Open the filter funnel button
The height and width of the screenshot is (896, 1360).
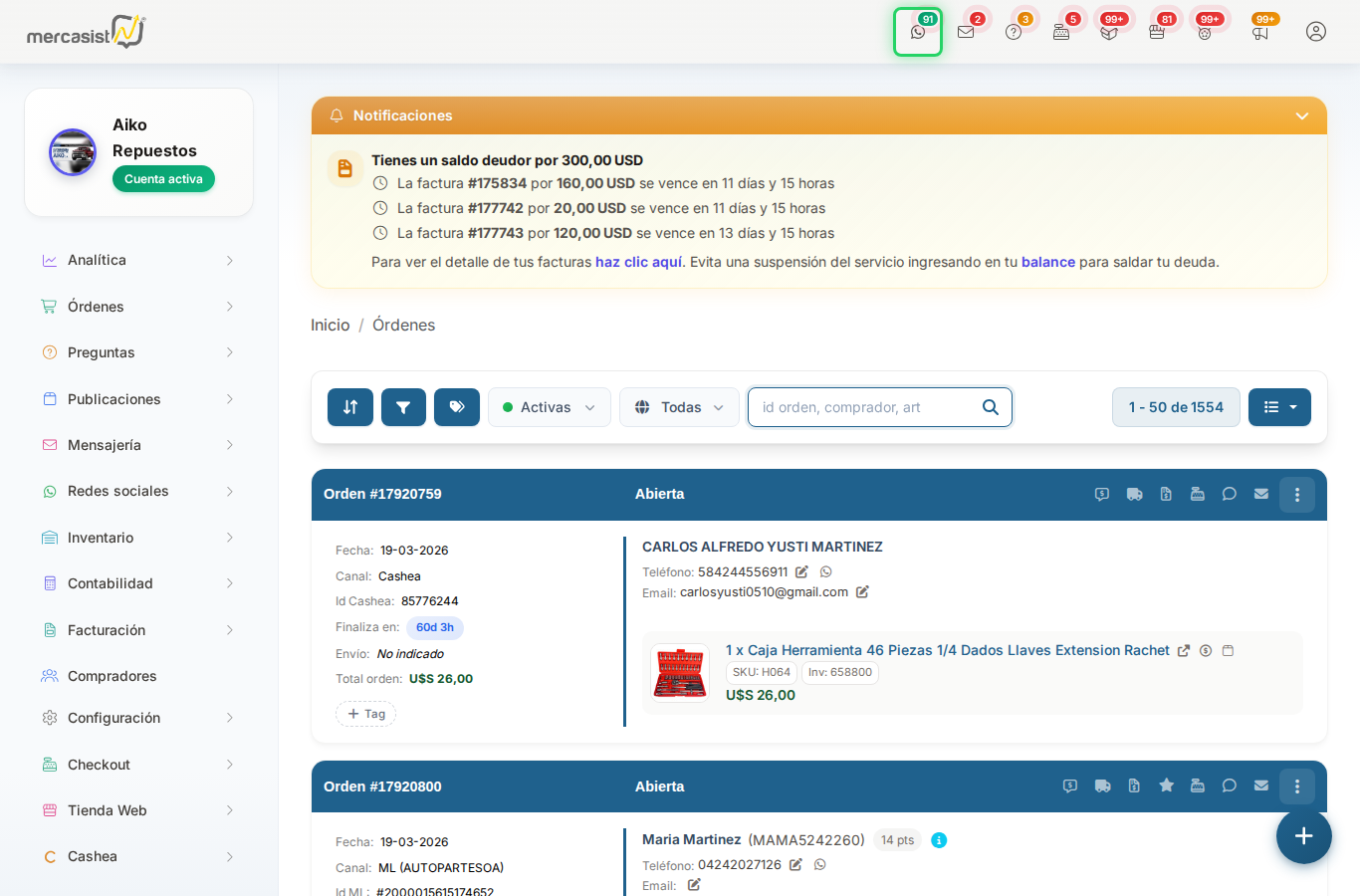(x=403, y=407)
